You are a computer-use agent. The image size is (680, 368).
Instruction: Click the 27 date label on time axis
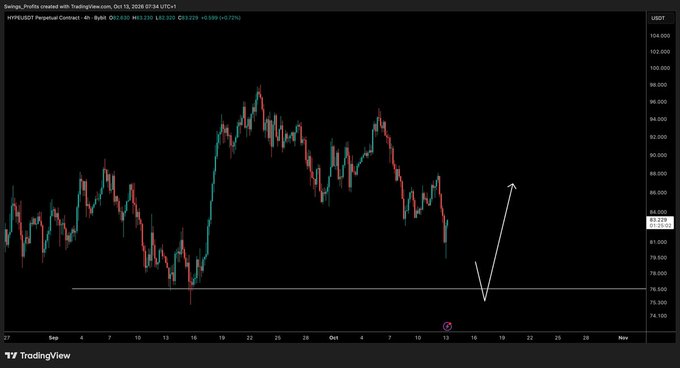pos(7,338)
